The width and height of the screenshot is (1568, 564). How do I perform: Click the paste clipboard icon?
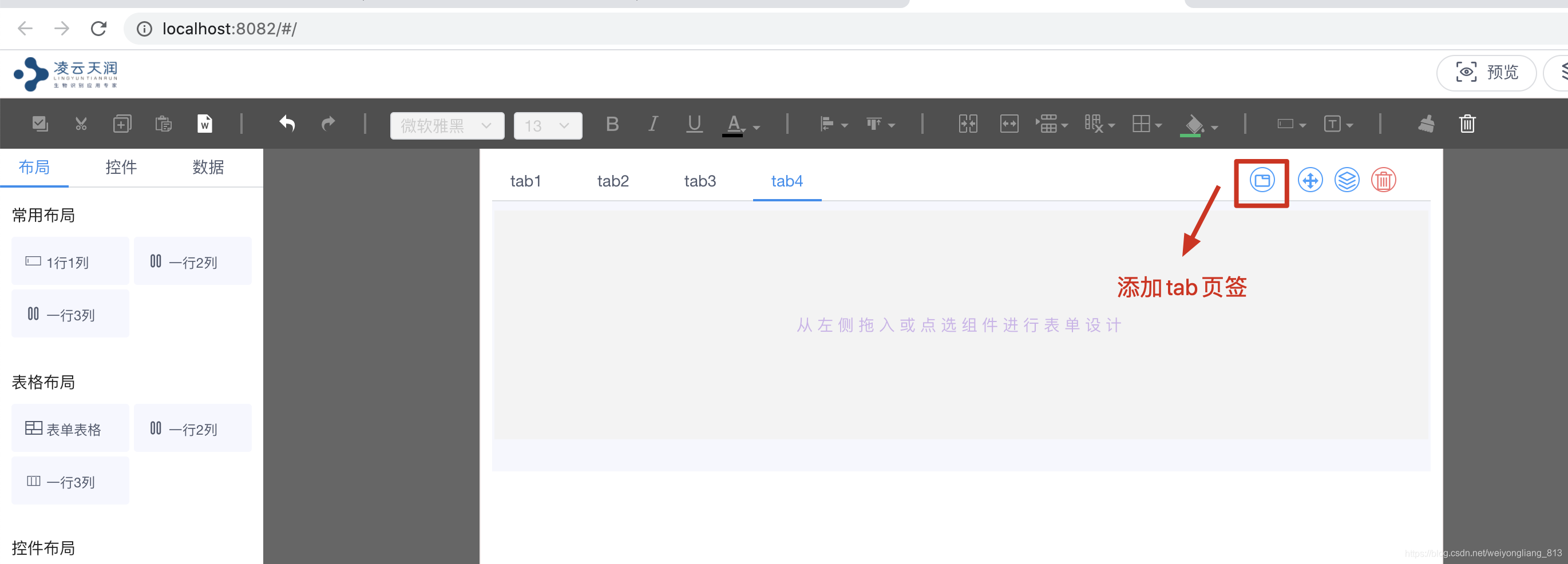coord(163,124)
